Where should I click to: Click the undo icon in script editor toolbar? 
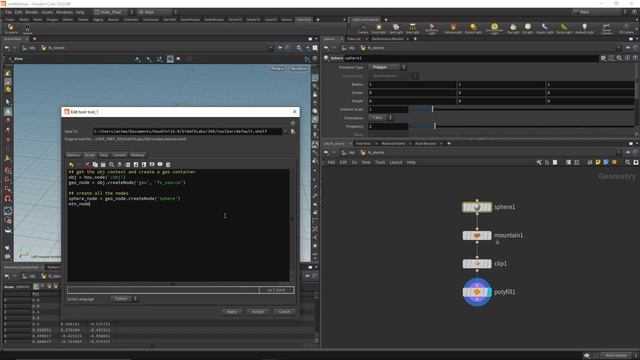coord(71,164)
